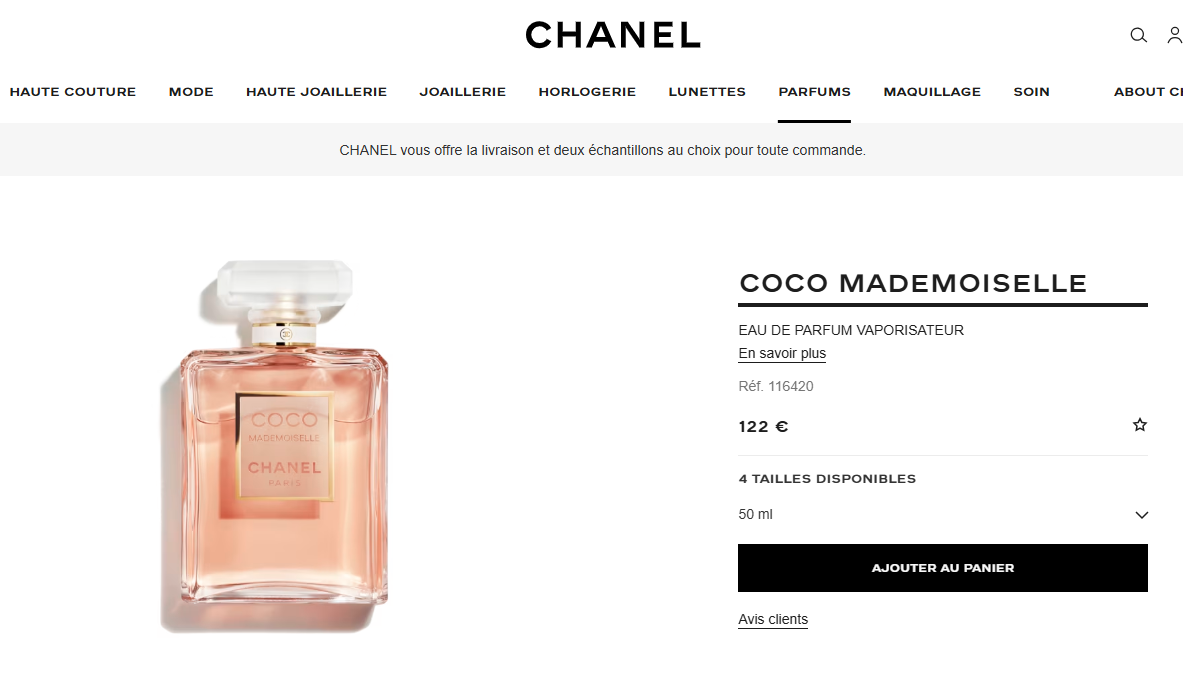Image resolution: width=1183 pixels, height=689 pixels.
Task: Open the Haute Couture menu
Action: (72, 91)
